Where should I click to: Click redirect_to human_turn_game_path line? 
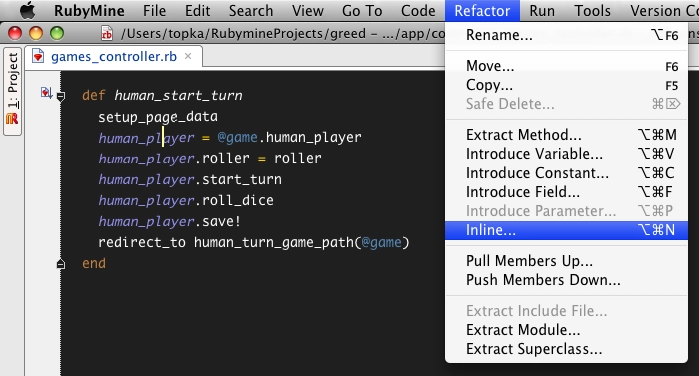pyautogui.click(x=254, y=242)
